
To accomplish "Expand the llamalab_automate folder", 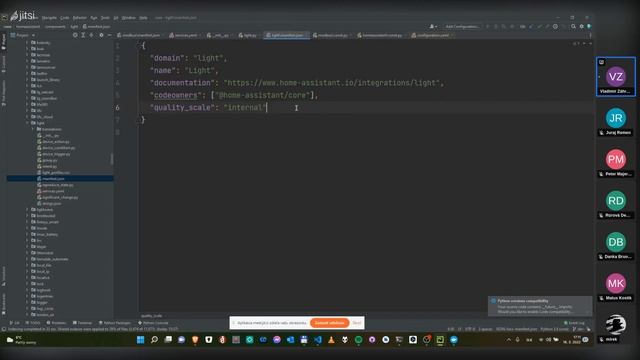I will [28, 259].
